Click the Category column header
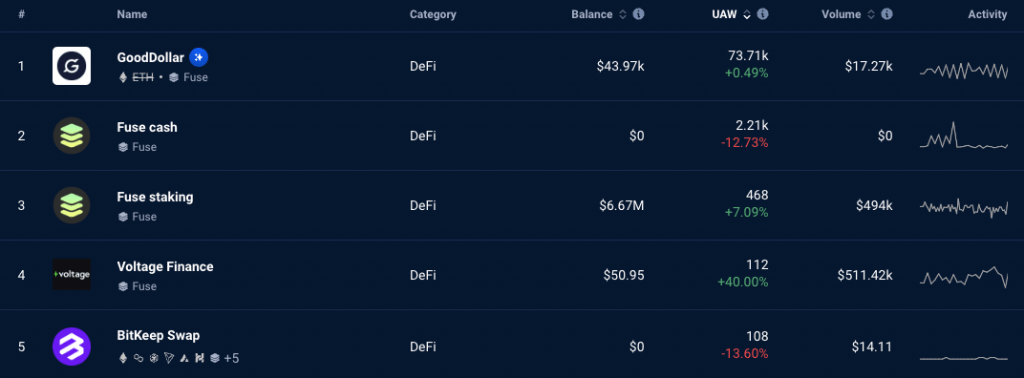Image resolution: width=1024 pixels, height=378 pixels. point(433,14)
